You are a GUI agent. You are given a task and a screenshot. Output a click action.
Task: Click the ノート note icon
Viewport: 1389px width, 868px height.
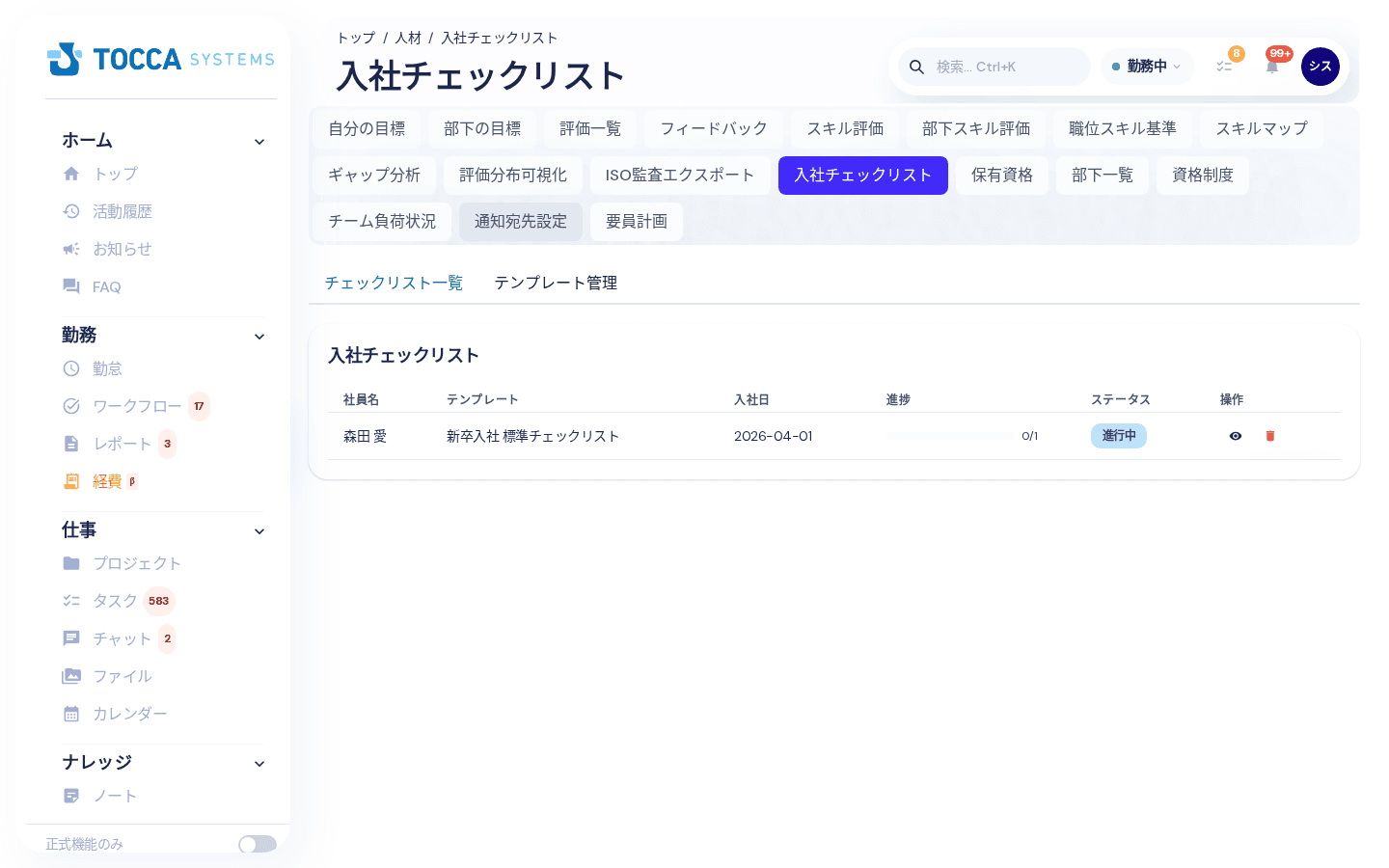coord(71,796)
